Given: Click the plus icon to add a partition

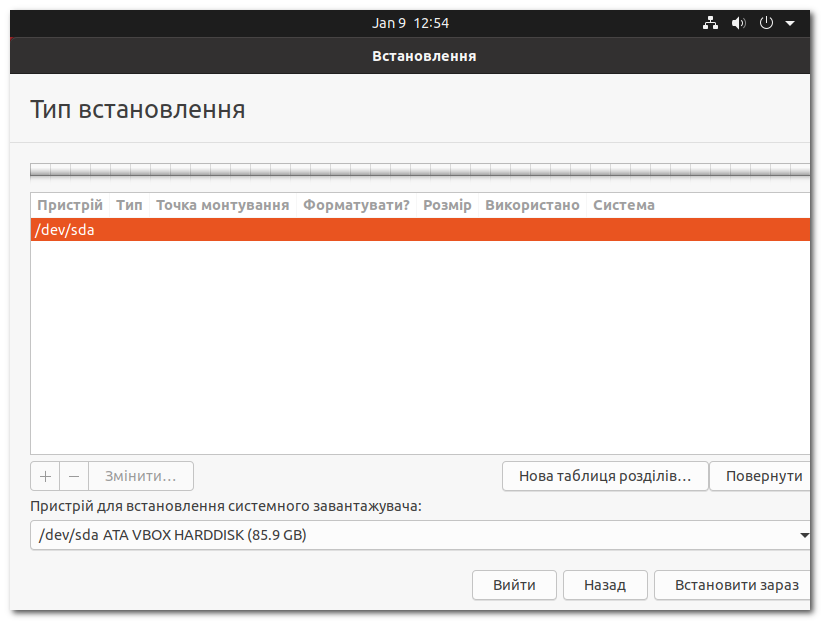Looking at the screenshot, I should [45, 475].
